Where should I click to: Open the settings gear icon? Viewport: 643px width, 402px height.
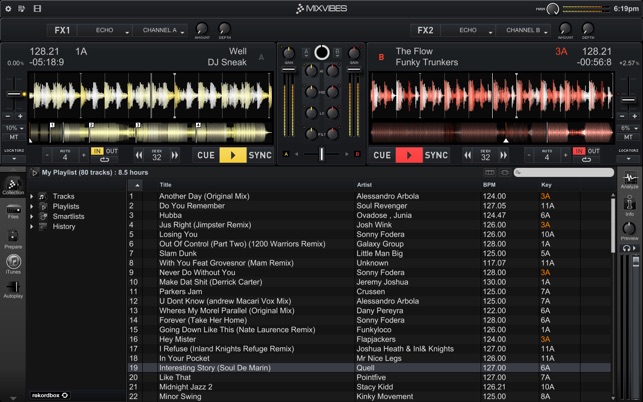[8, 8]
